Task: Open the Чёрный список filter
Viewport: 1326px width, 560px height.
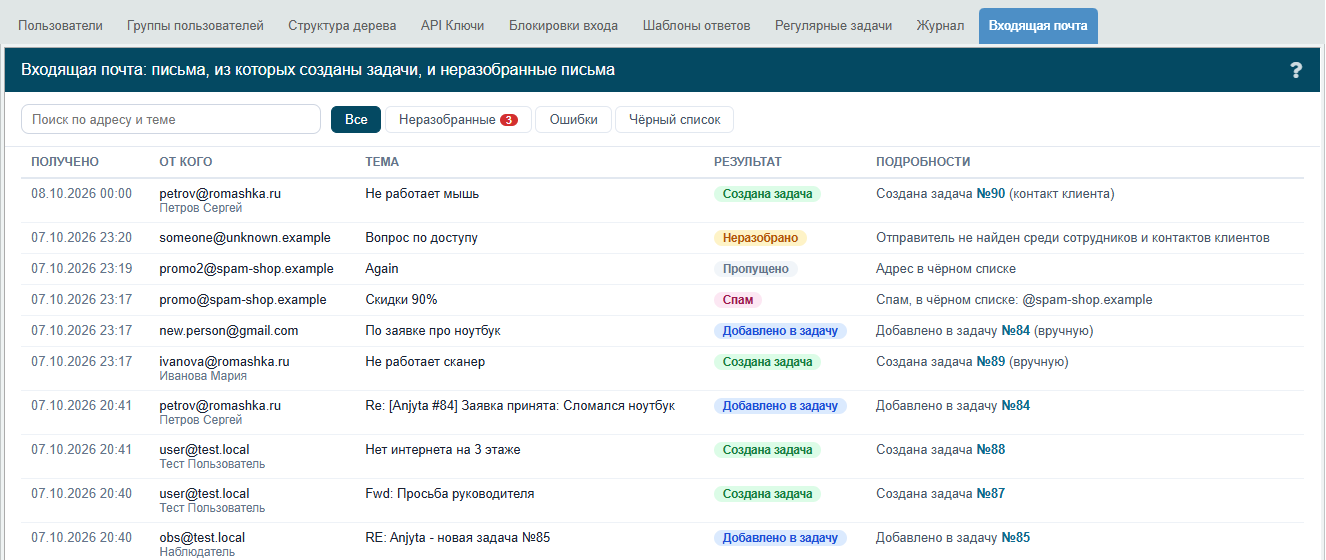Action: pos(674,119)
